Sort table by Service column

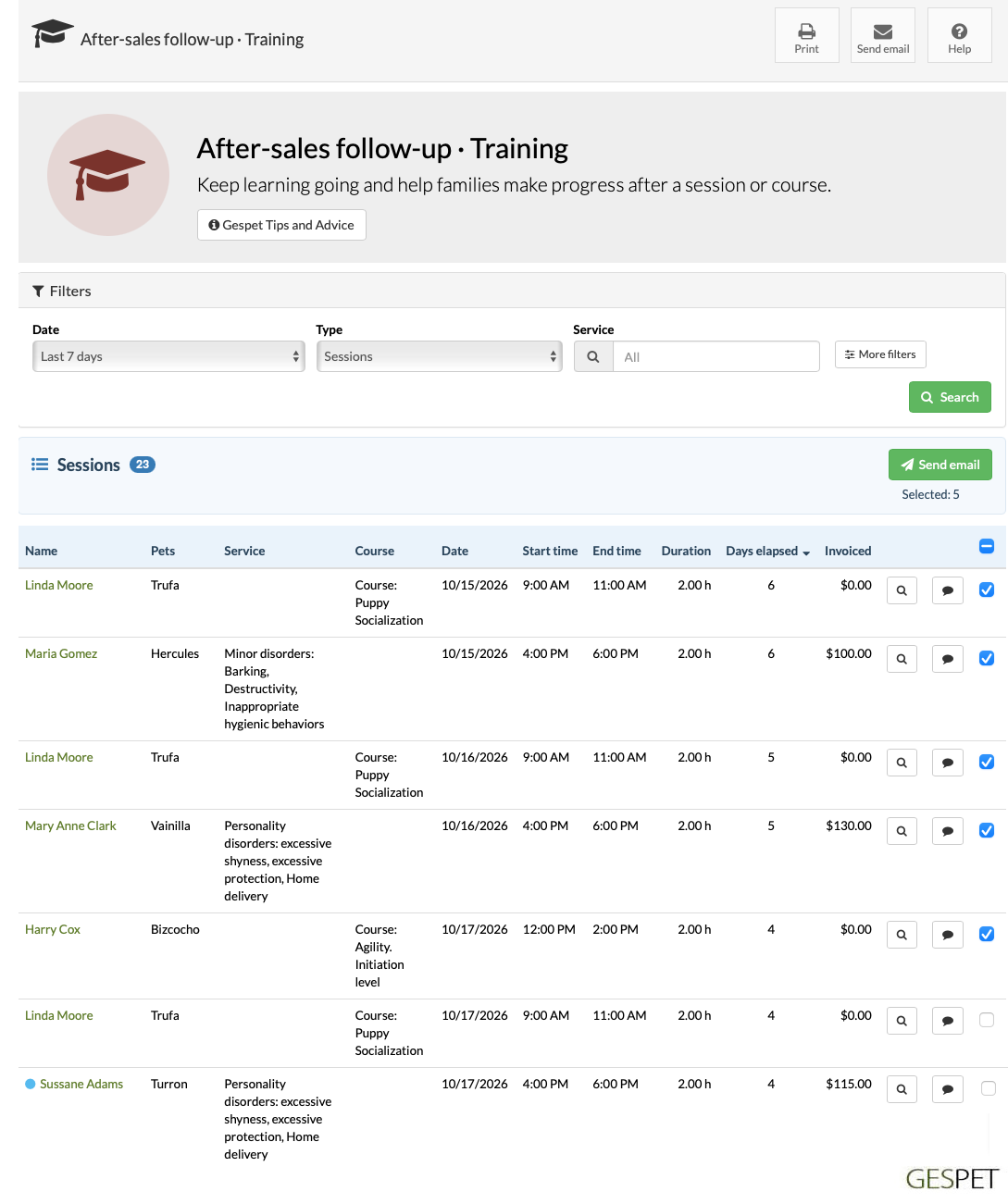(244, 551)
